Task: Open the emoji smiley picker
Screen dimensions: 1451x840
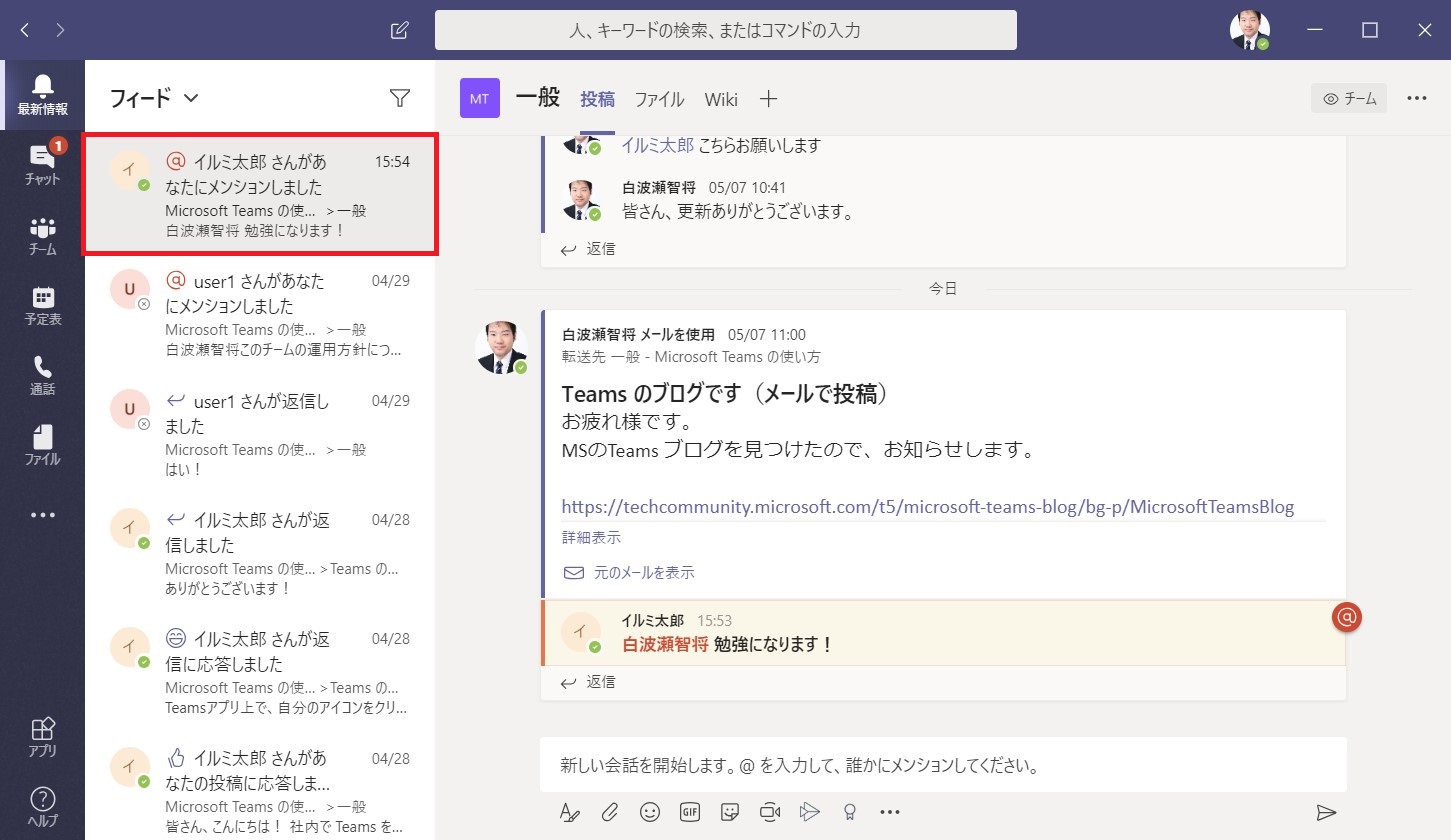Action: click(x=650, y=812)
